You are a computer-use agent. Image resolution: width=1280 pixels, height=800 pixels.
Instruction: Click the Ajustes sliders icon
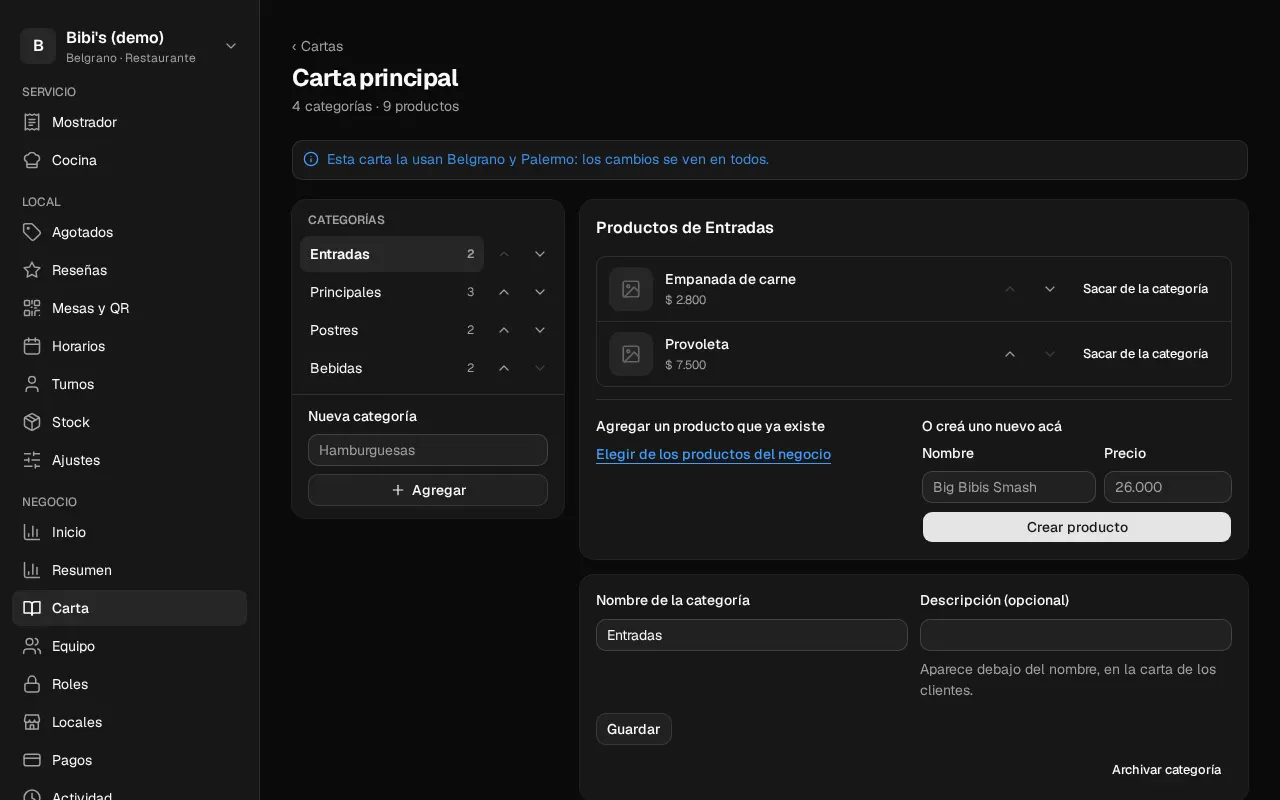[x=32, y=460]
